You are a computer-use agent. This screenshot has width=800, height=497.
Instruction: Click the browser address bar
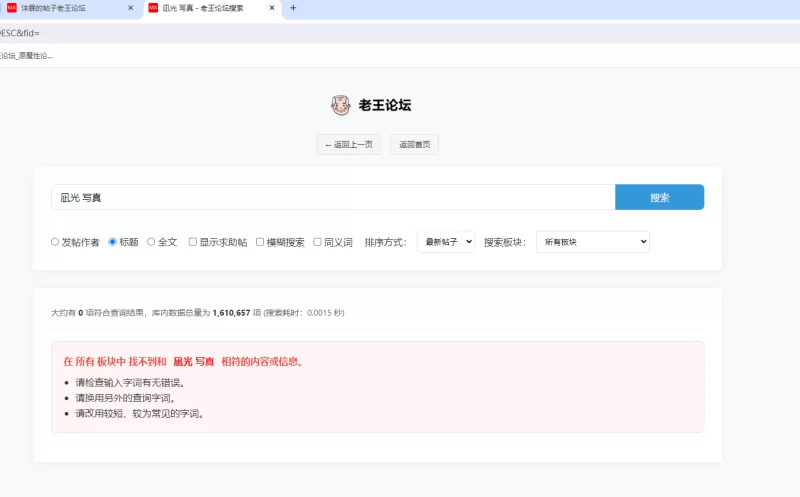click(x=400, y=33)
